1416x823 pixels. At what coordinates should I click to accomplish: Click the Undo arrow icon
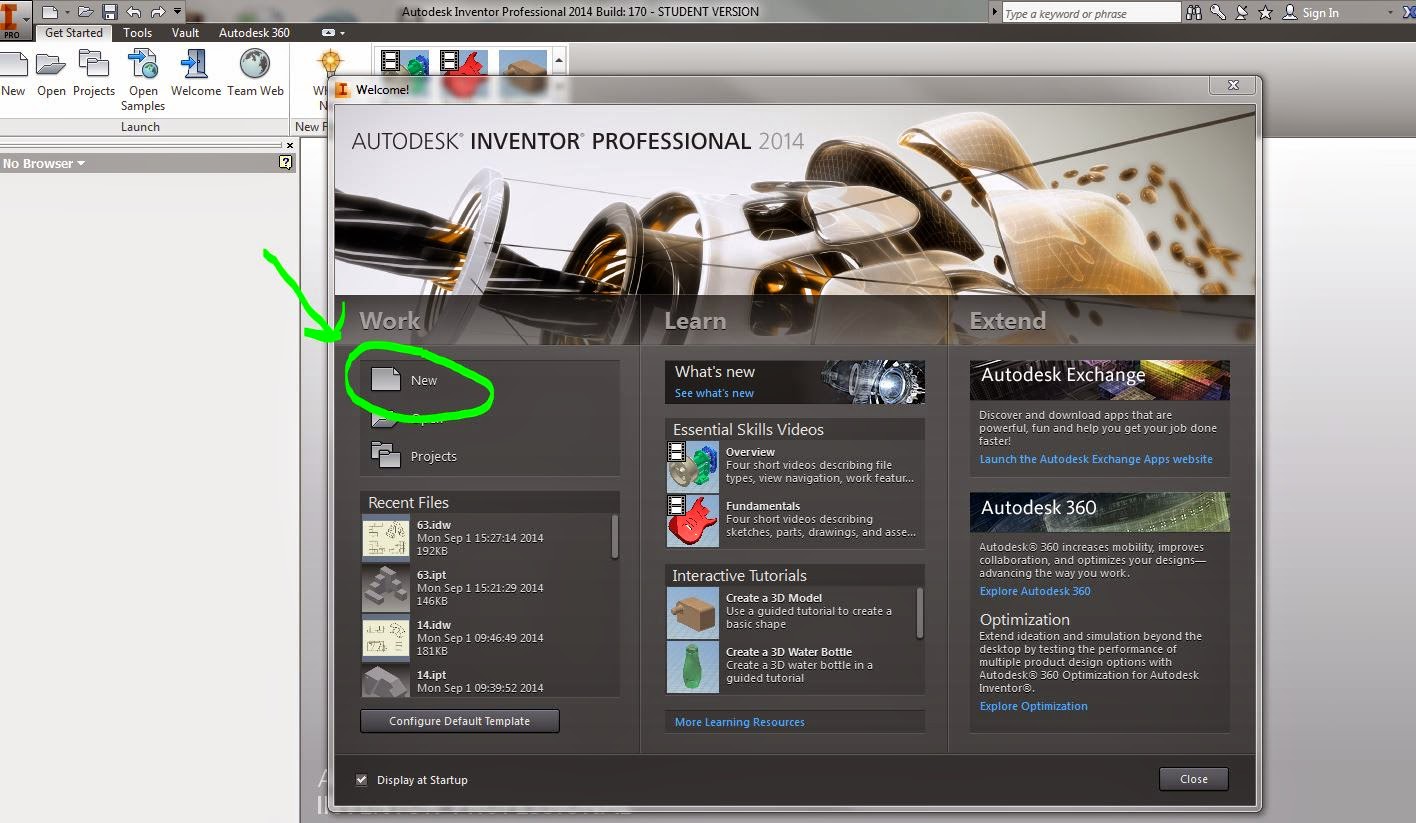coord(136,11)
